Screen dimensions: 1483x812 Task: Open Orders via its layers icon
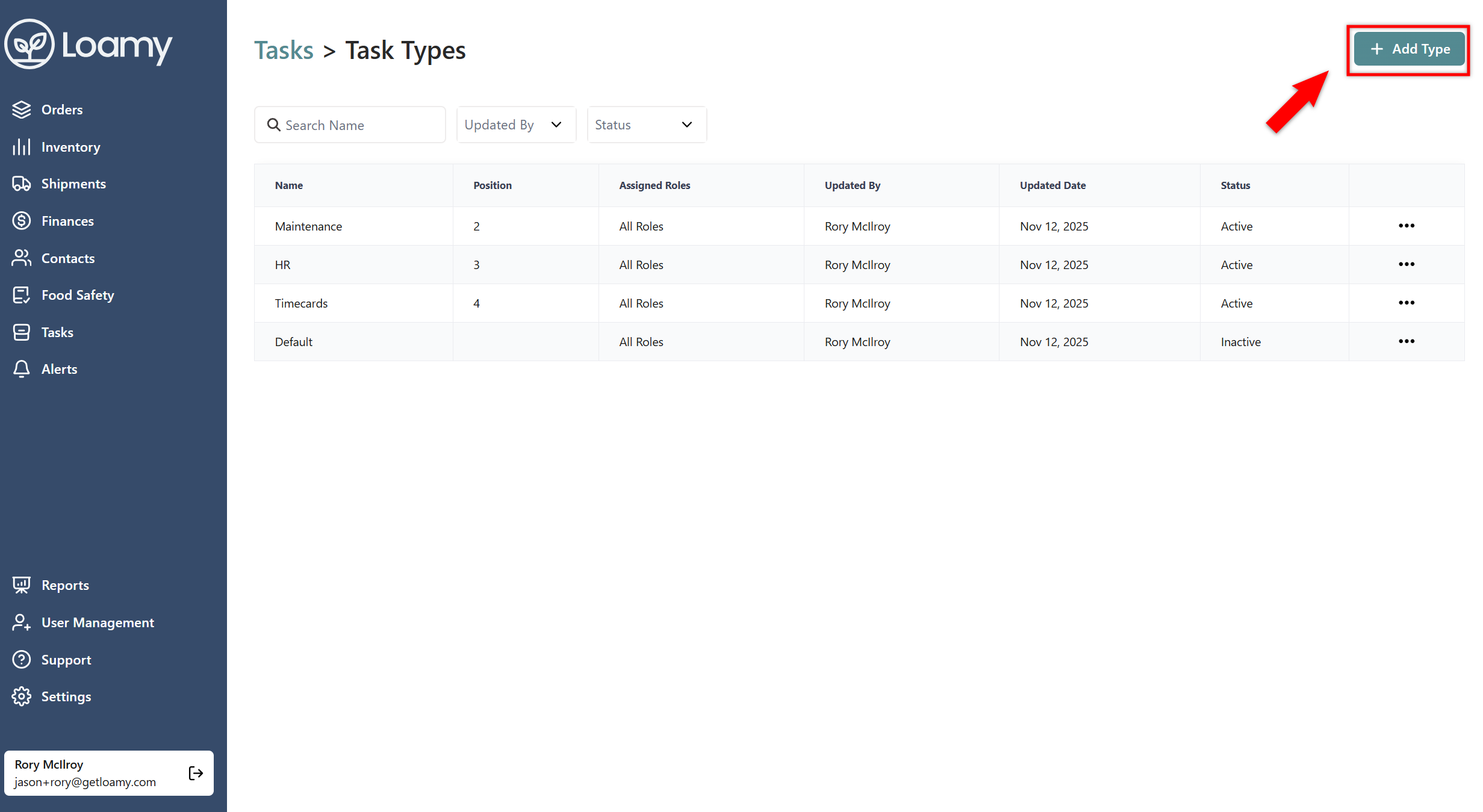pyautogui.click(x=22, y=110)
